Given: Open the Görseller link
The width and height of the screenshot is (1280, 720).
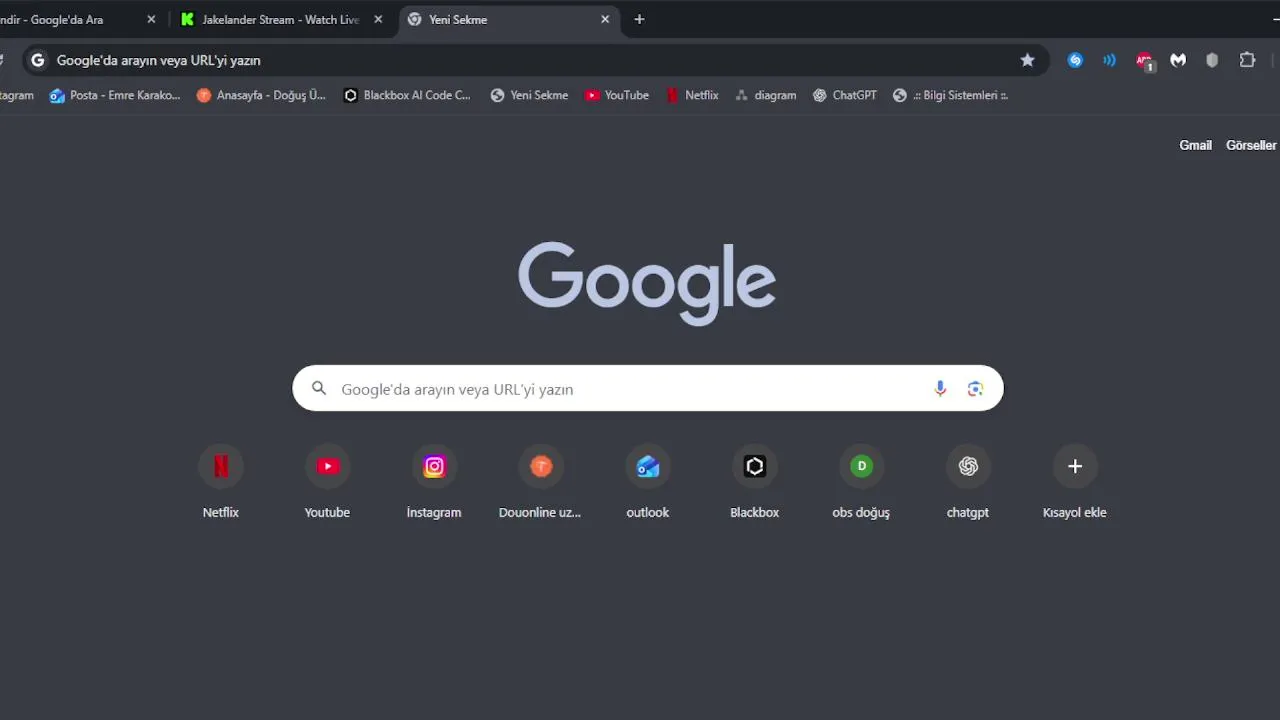Looking at the screenshot, I should point(1251,145).
